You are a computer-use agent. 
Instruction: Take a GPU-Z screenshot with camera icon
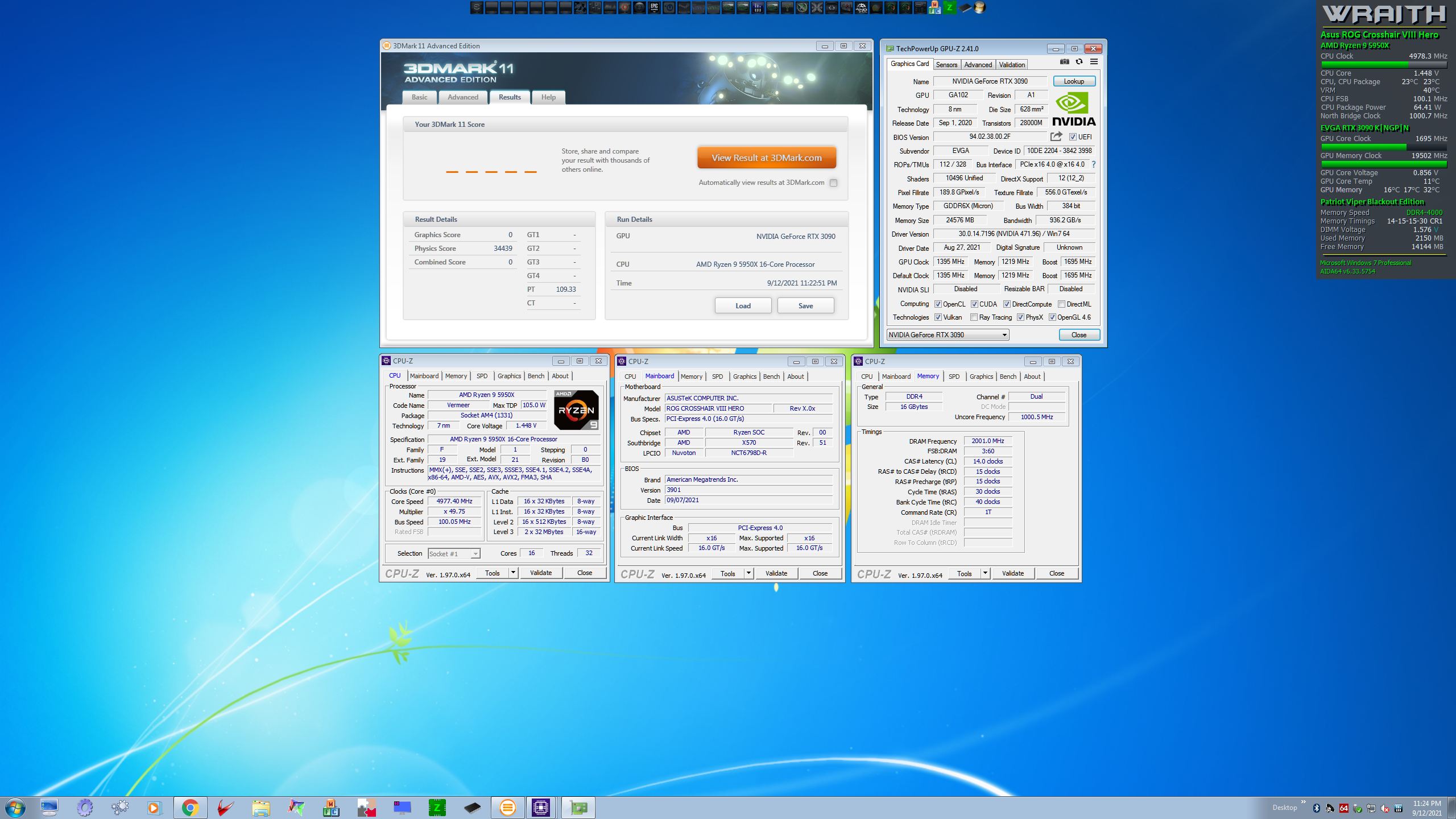coord(1064,62)
